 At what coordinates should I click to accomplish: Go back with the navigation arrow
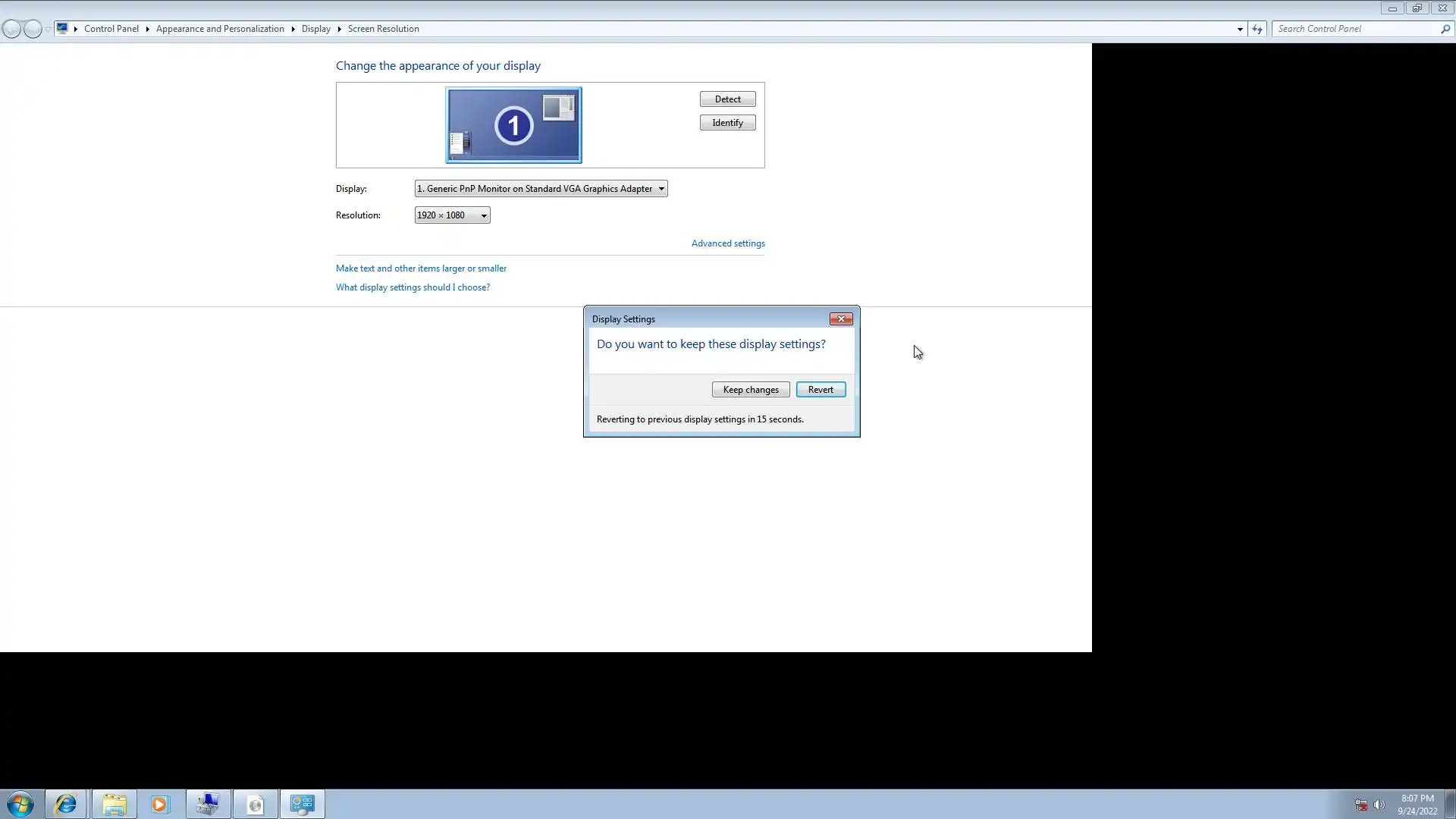11,29
